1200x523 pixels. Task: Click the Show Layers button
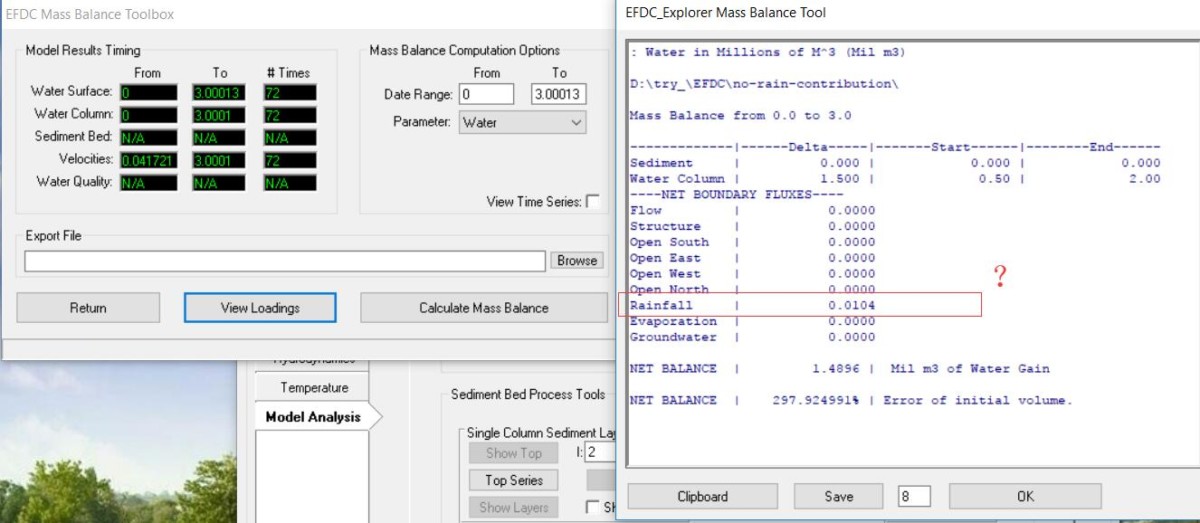pos(514,508)
